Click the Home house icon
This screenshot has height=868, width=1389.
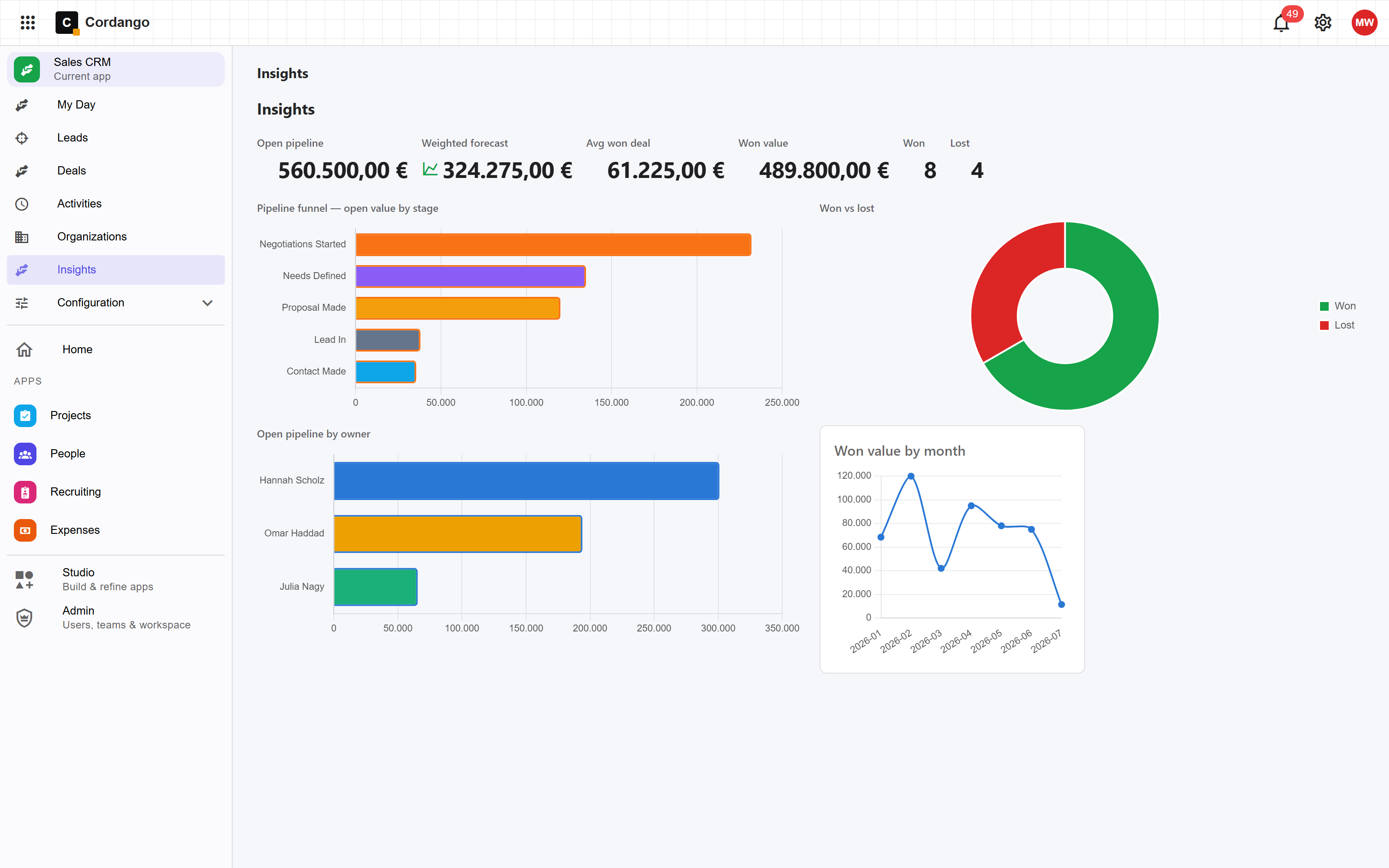tap(24, 350)
